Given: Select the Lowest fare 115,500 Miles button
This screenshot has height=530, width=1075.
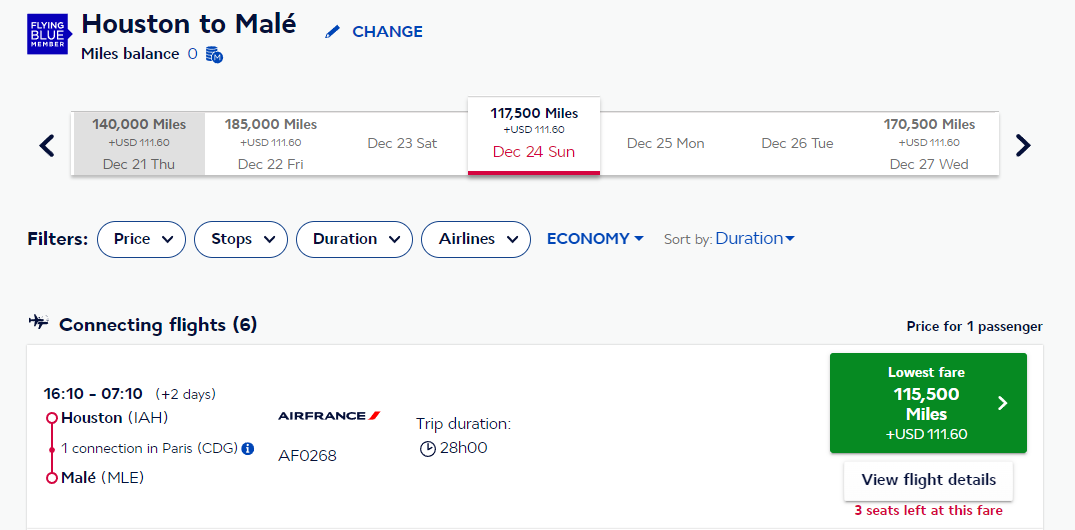Looking at the screenshot, I should tap(928, 403).
